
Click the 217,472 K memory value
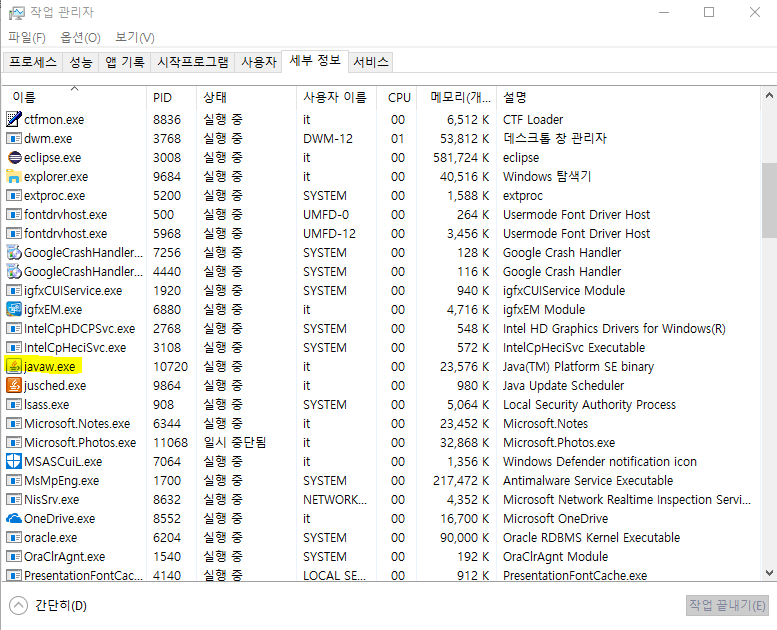tap(461, 480)
